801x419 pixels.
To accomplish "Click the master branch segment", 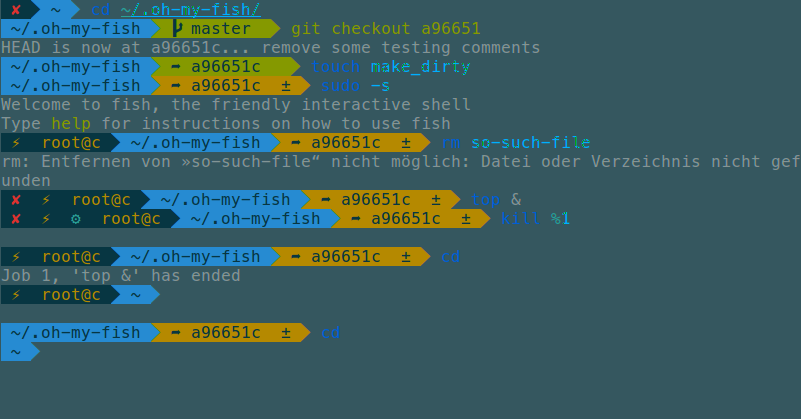I will point(216,29).
